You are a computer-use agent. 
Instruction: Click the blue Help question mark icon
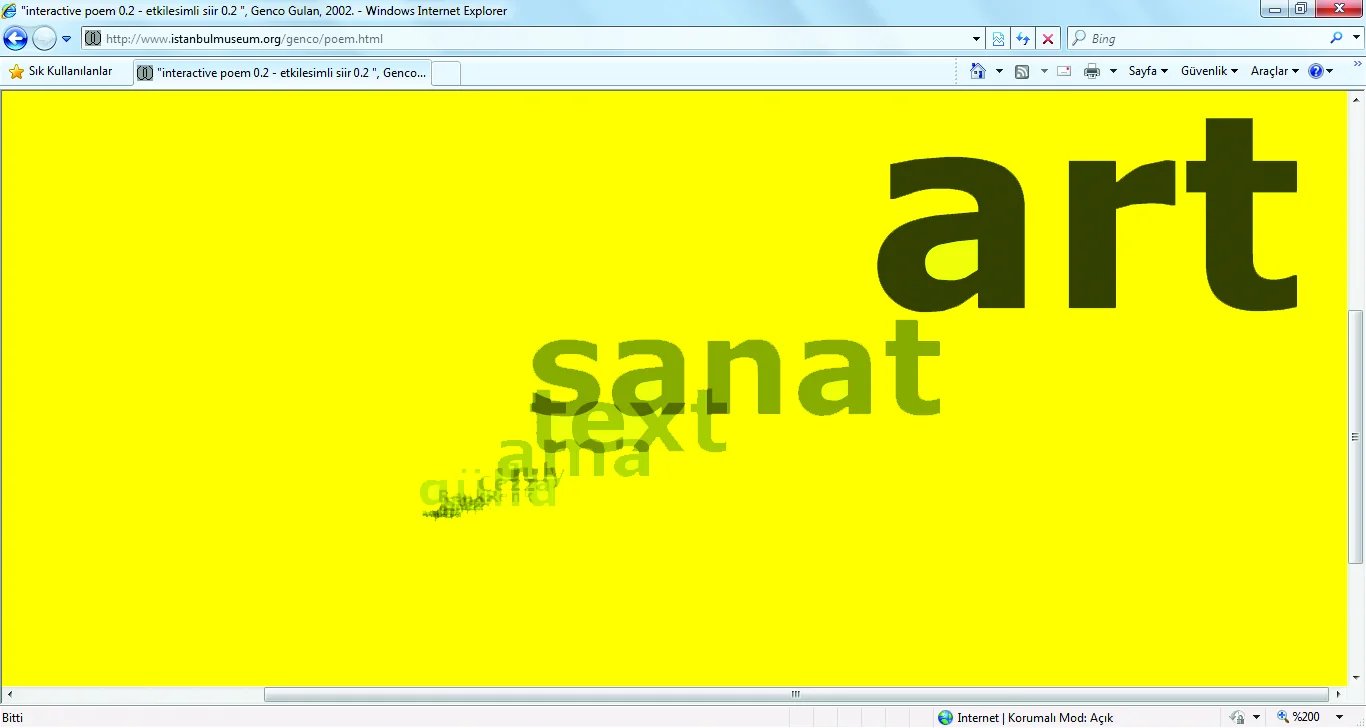1316,71
